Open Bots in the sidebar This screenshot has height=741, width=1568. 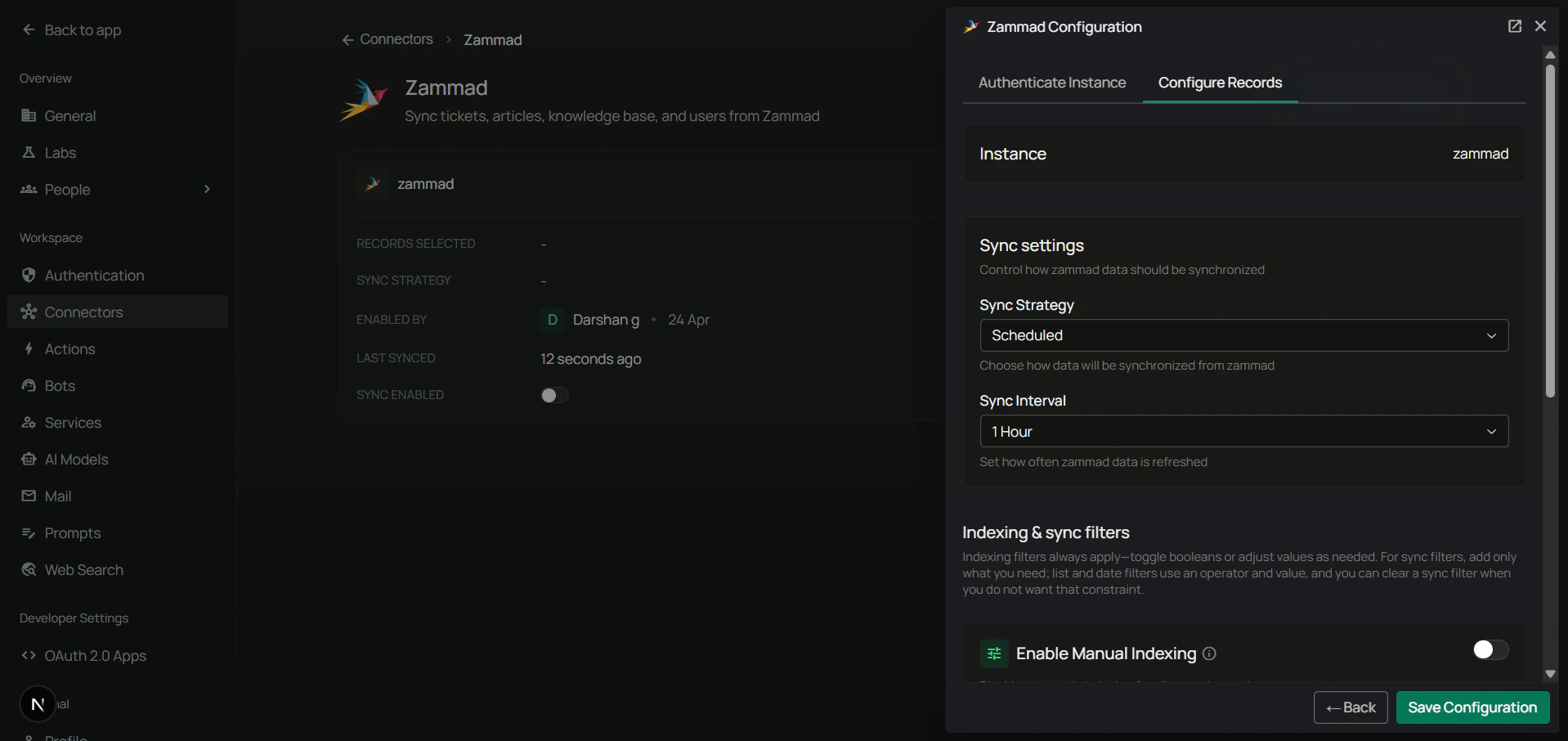pyautogui.click(x=118, y=385)
